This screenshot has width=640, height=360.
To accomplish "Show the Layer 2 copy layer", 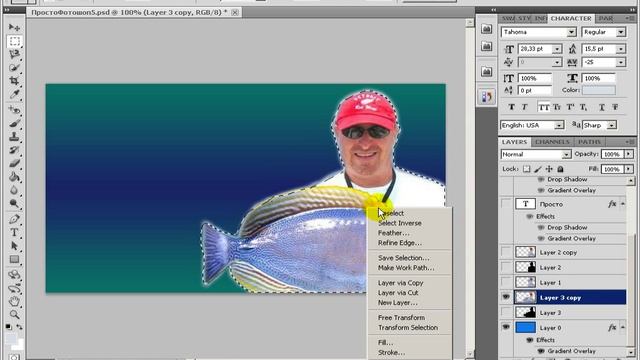I will (x=506, y=252).
